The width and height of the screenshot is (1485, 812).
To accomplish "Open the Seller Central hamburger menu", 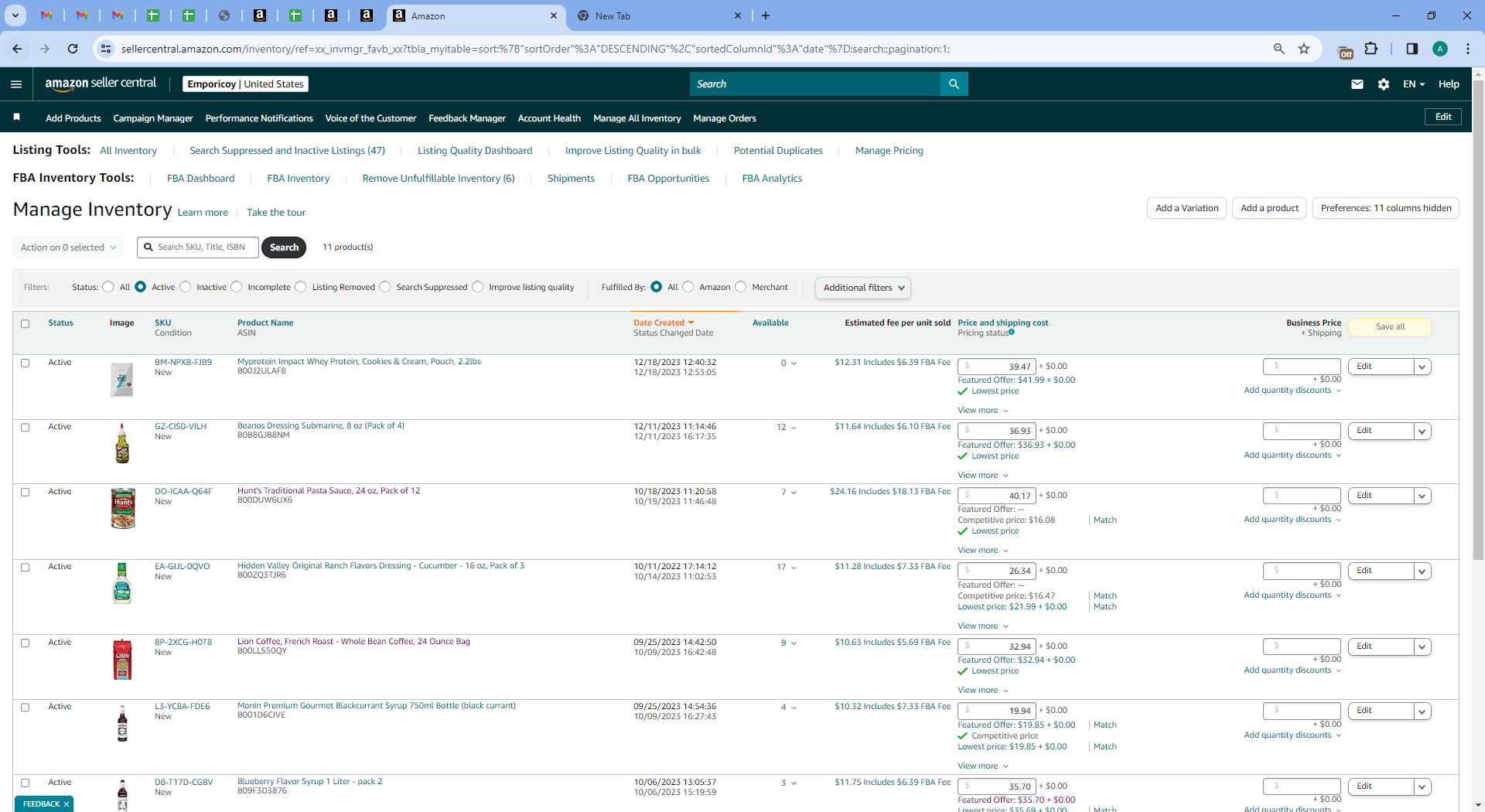I will tap(16, 84).
